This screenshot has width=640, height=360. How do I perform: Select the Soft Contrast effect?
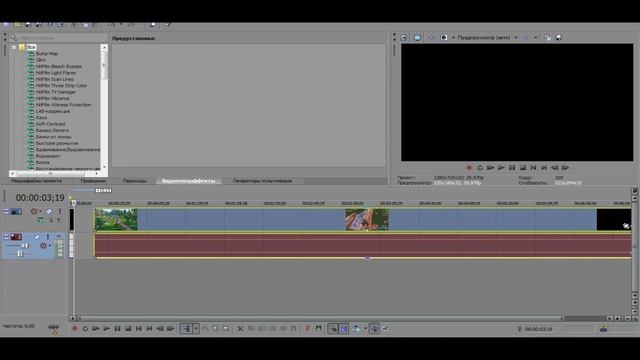point(50,124)
